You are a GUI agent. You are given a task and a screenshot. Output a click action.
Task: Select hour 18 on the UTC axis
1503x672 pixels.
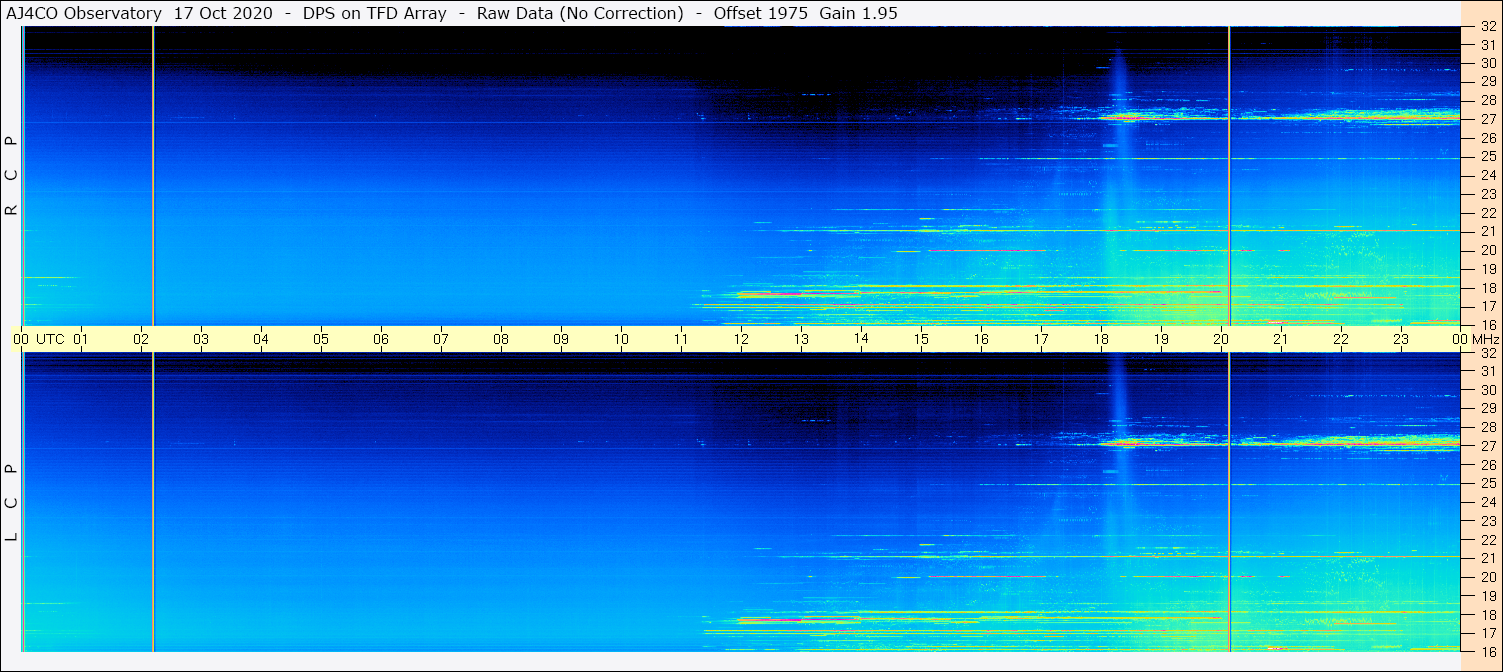1101,339
